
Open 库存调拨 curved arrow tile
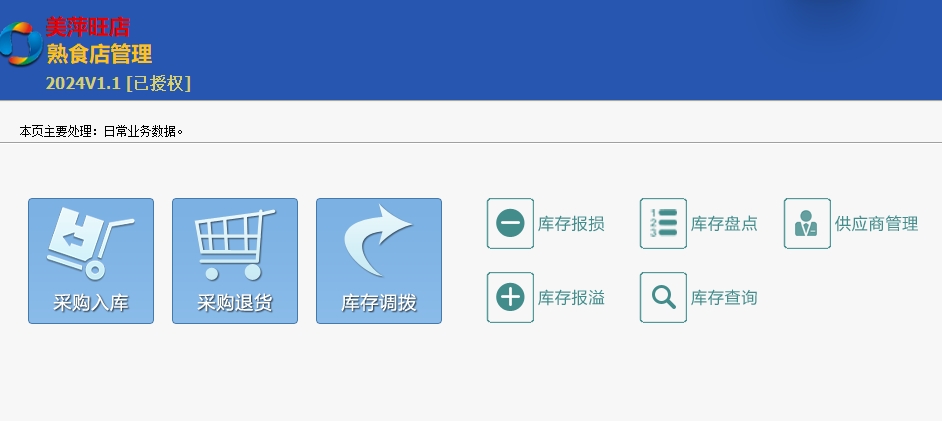[379, 261]
